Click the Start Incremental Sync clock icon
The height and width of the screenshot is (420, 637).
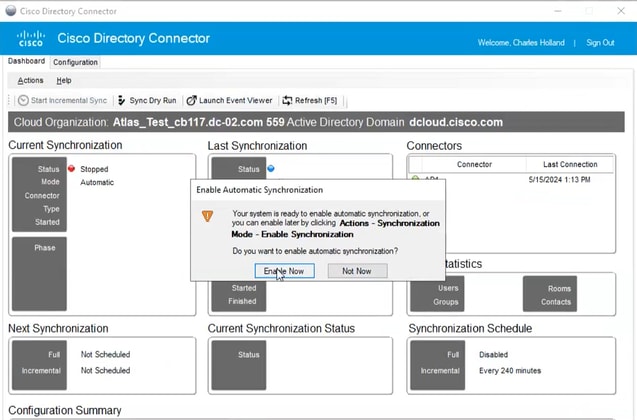coord(23,100)
